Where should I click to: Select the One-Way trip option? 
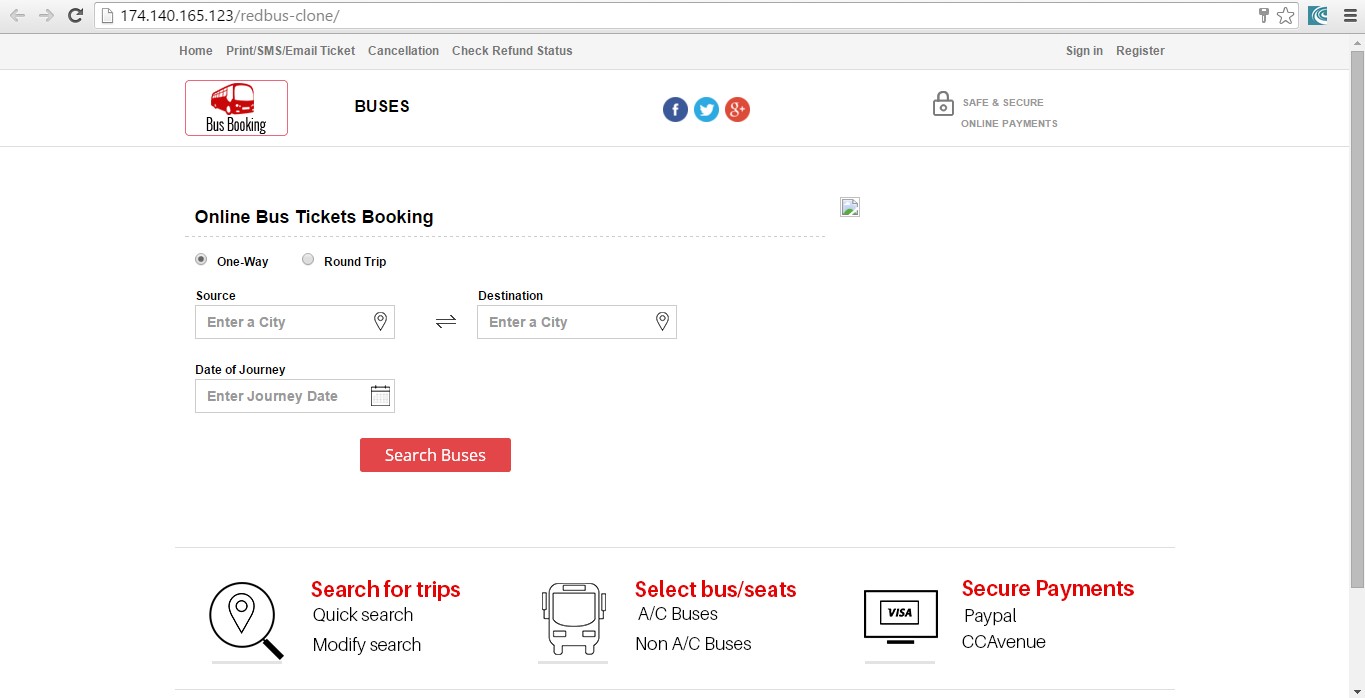tap(201, 258)
